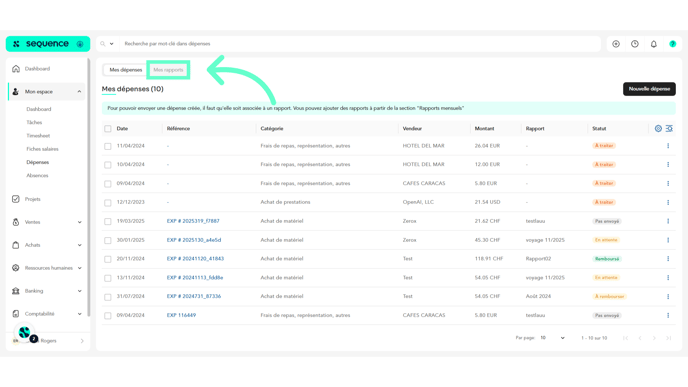Image resolution: width=688 pixels, height=387 pixels.
Task: Open row menu for 30/01/2025 Zerox expense
Action: 668,240
